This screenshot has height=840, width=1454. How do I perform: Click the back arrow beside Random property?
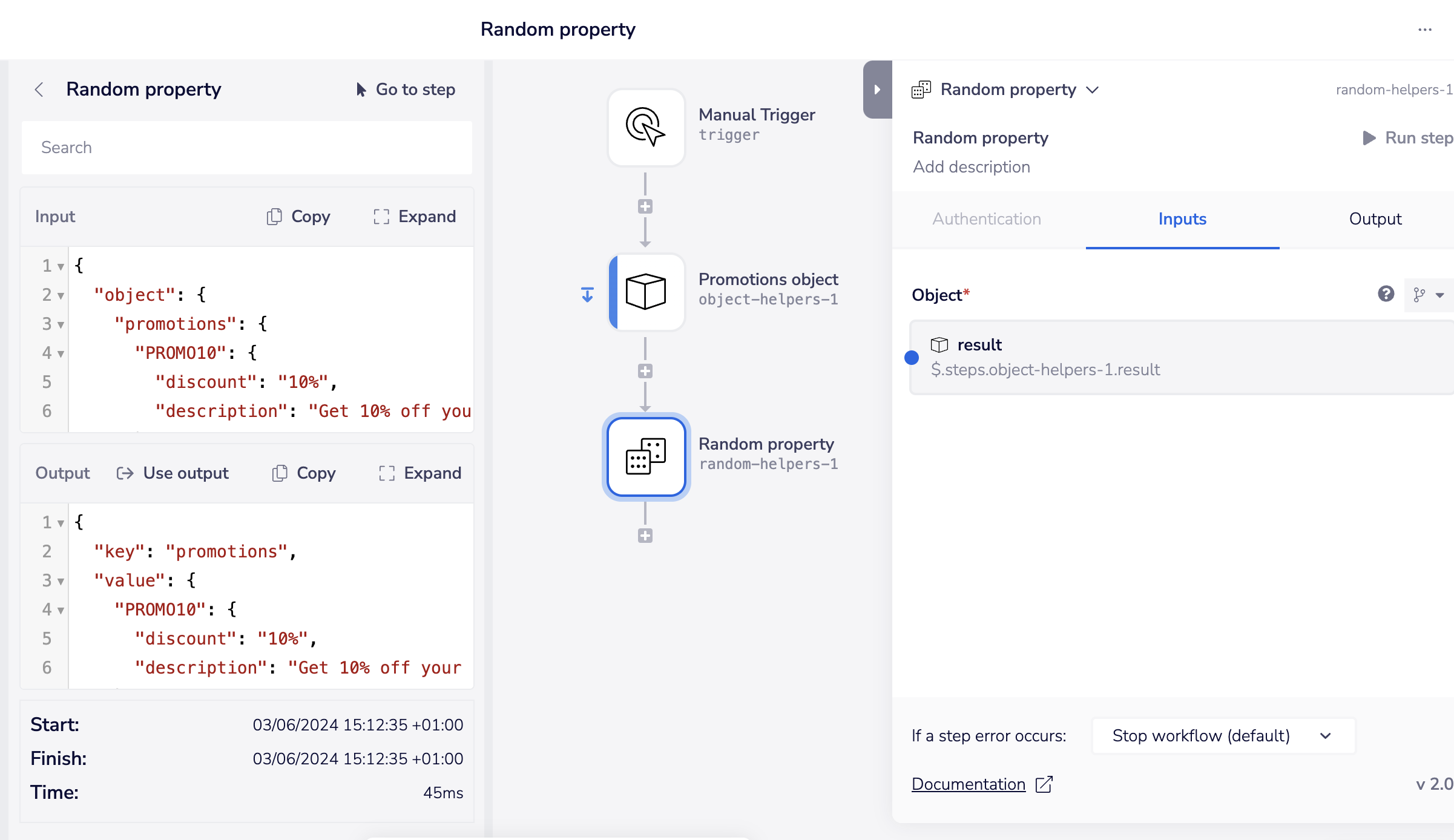click(x=39, y=90)
